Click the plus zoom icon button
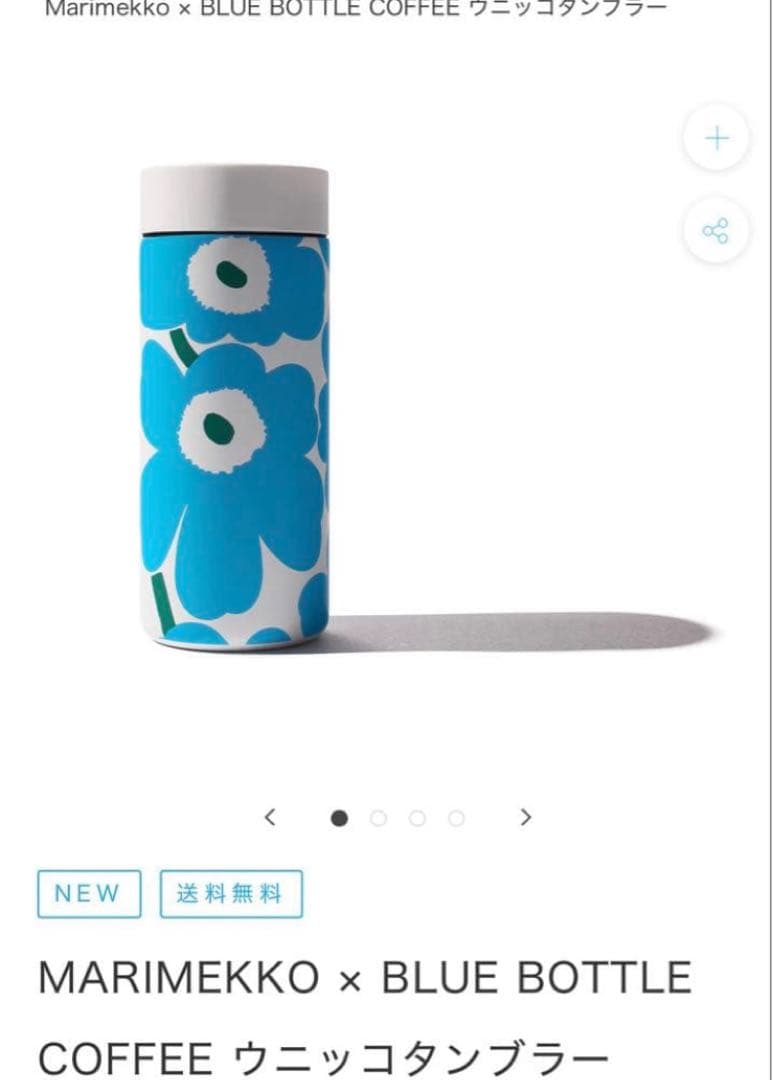This screenshot has height=1080, width=772. (x=716, y=138)
